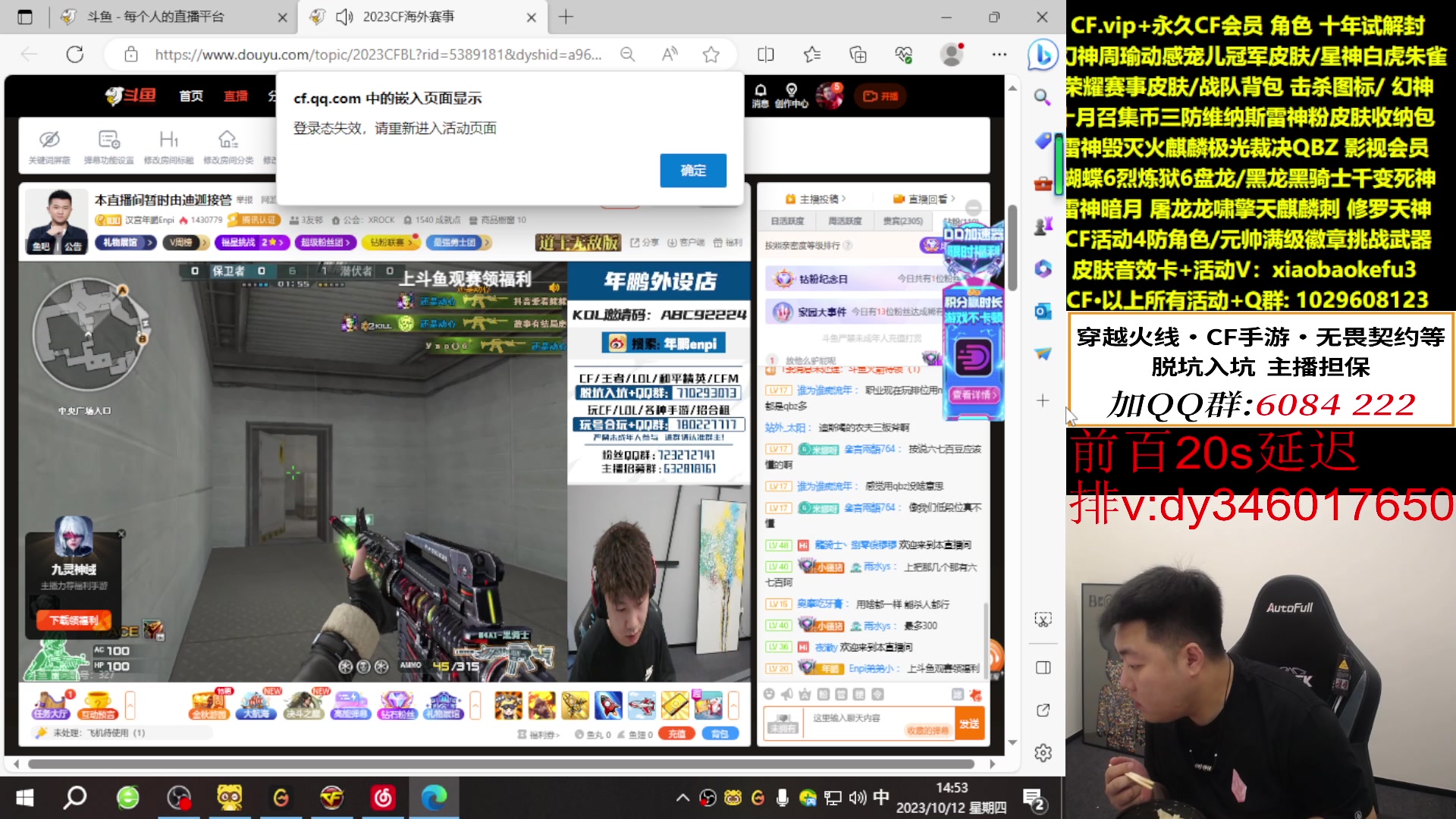The width and height of the screenshot is (1456, 819).
Task: Add this page to favorites star
Action: (x=711, y=55)
